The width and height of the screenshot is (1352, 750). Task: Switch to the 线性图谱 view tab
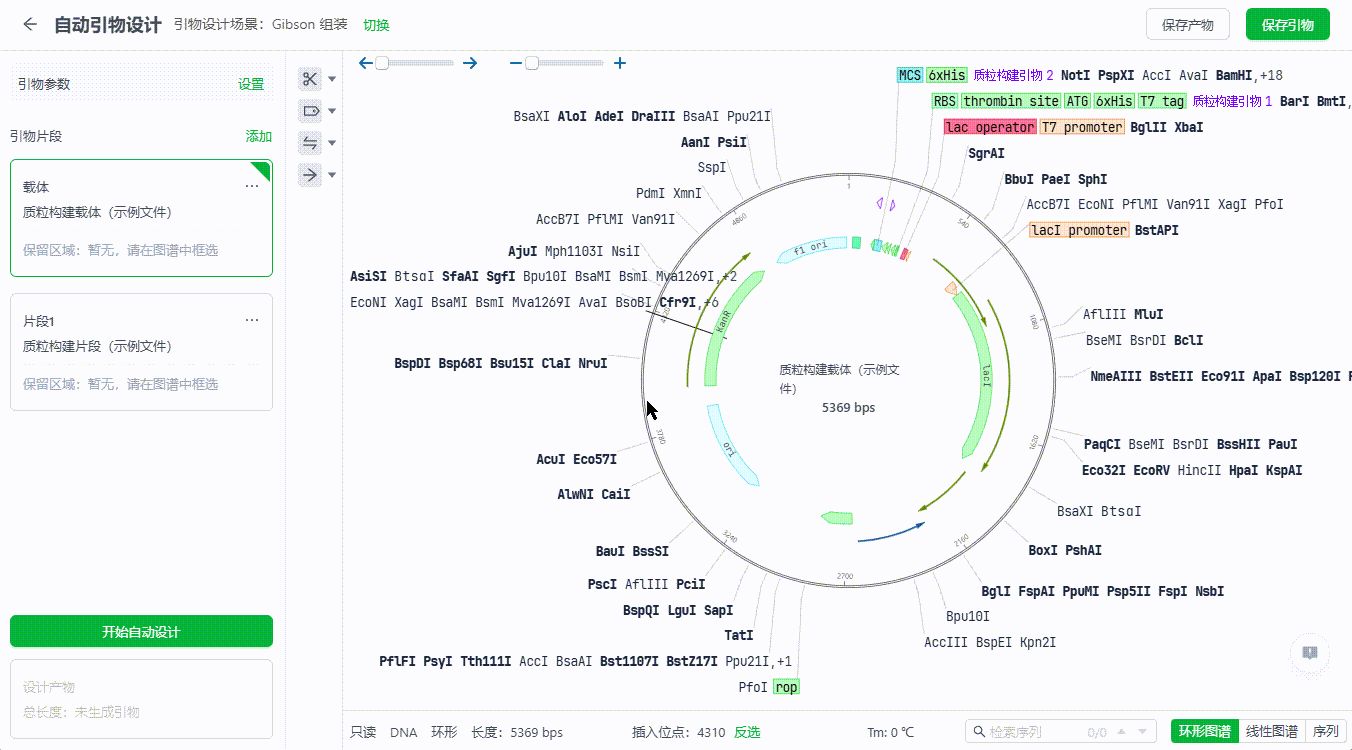click(x=1271, y=731)
